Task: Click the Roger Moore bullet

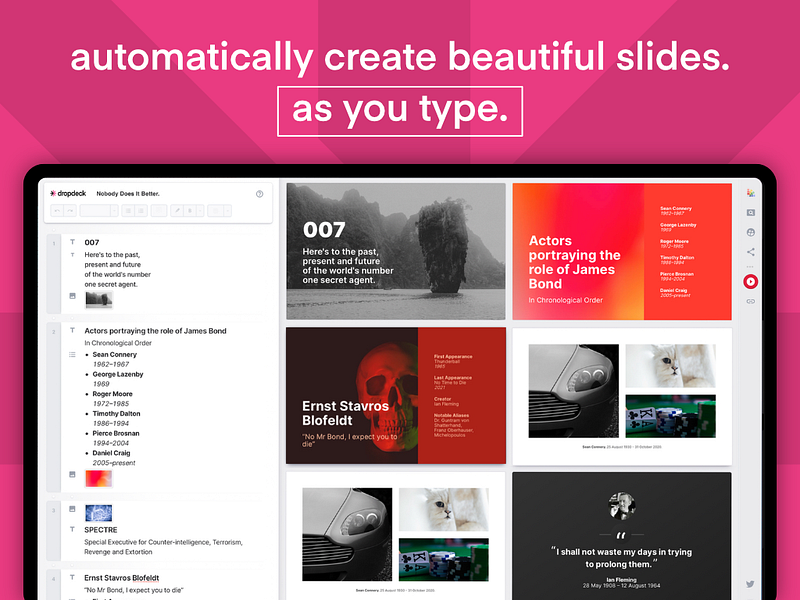Action: (x=112, y=394)
